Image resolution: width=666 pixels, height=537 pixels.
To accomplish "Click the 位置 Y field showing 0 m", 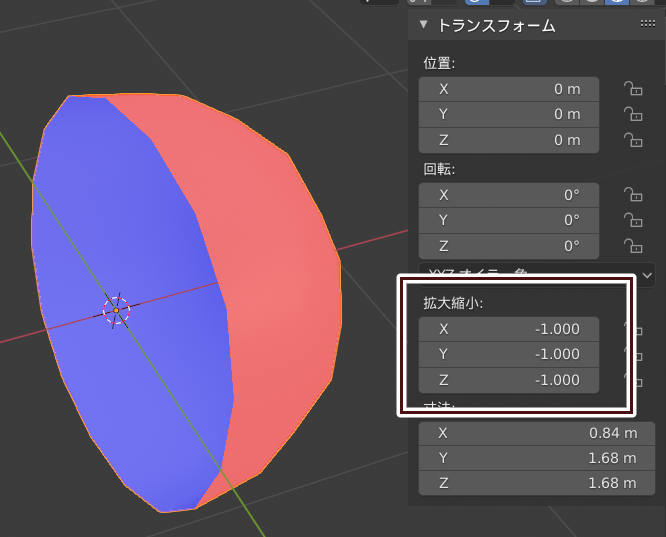I will (x=508, y=114).
